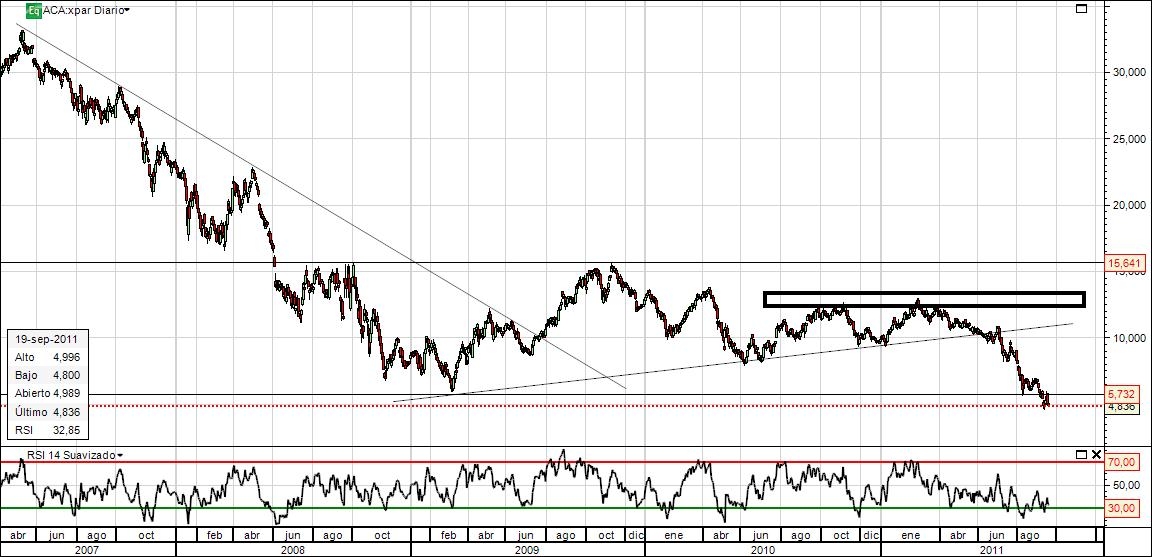Select the 2011 year on time axis
The width and height of the screenshot is (1152, 557).
[x=992, y=549]
